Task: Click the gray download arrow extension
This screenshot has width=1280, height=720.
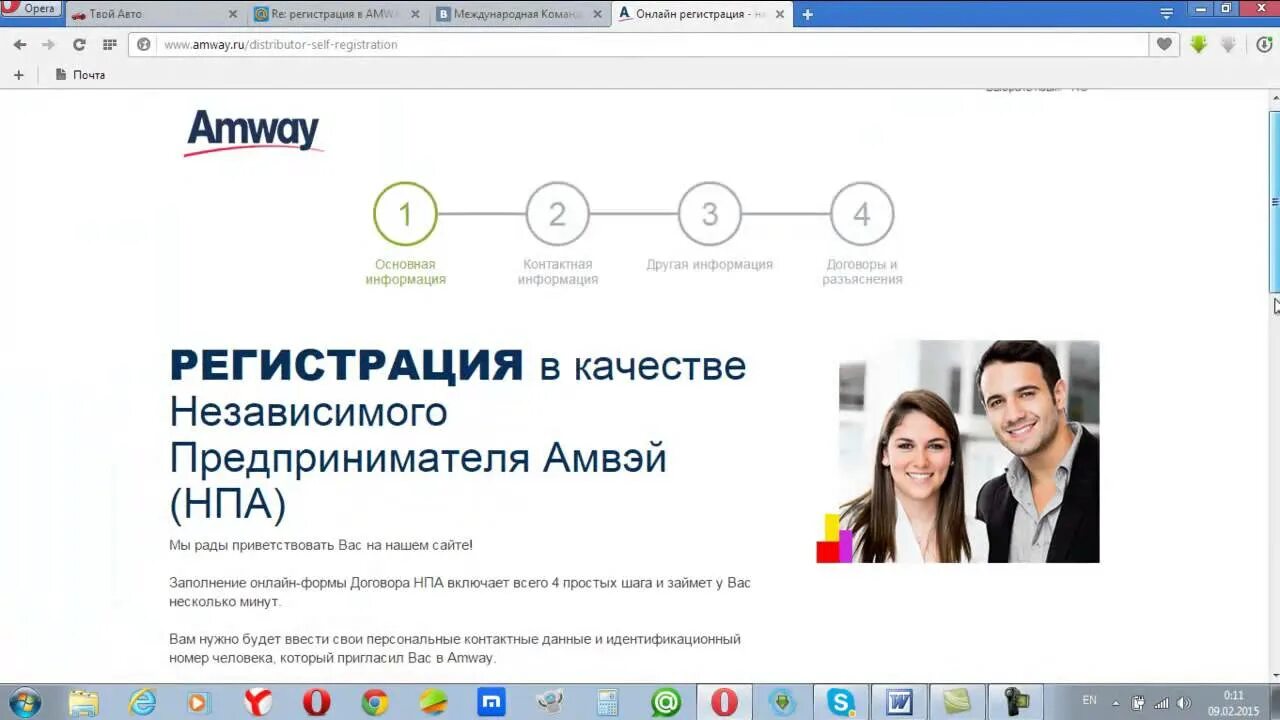Action: point(1229,45)
